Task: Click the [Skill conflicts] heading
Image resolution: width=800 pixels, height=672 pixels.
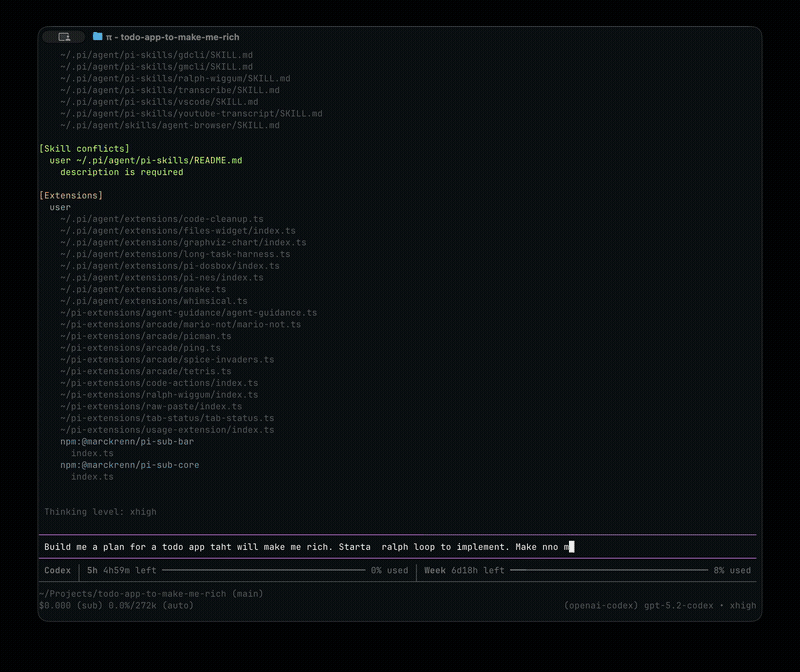Action: (x=84, y=148)
